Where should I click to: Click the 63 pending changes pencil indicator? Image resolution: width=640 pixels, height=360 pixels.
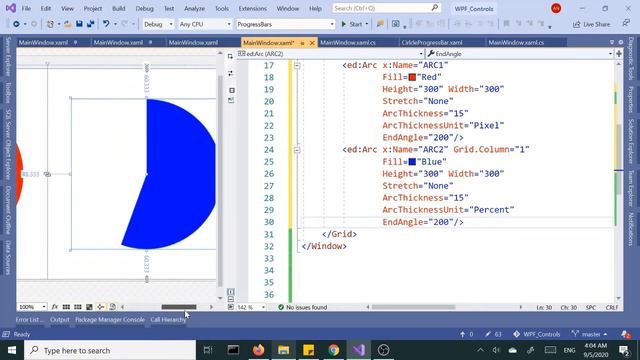[x=493, y=334]
